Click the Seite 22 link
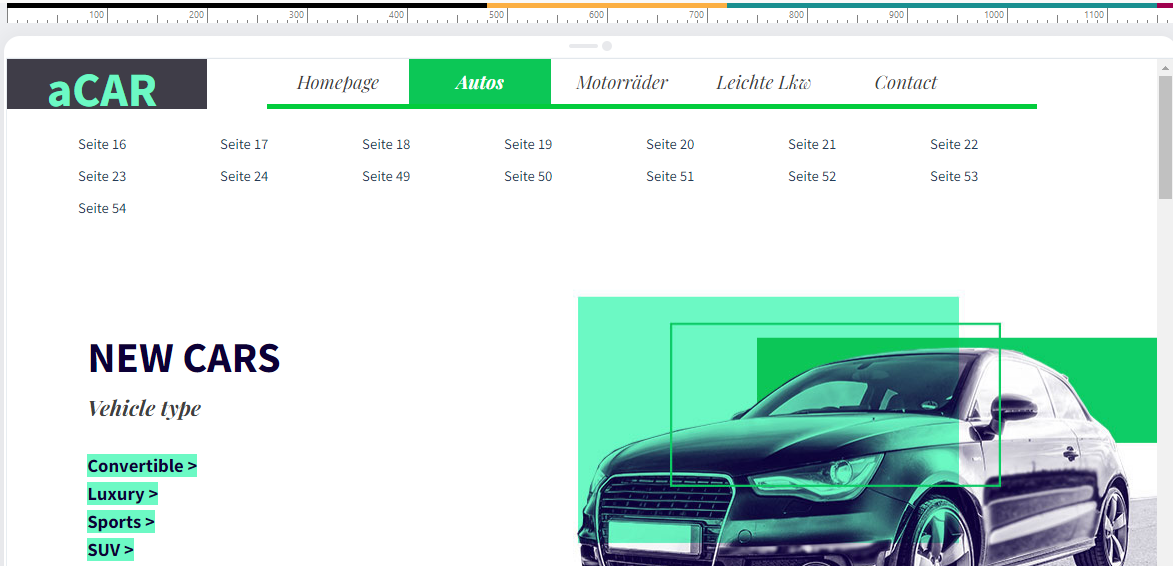This screenshot has height=566, width=1173. click(954, 145)
